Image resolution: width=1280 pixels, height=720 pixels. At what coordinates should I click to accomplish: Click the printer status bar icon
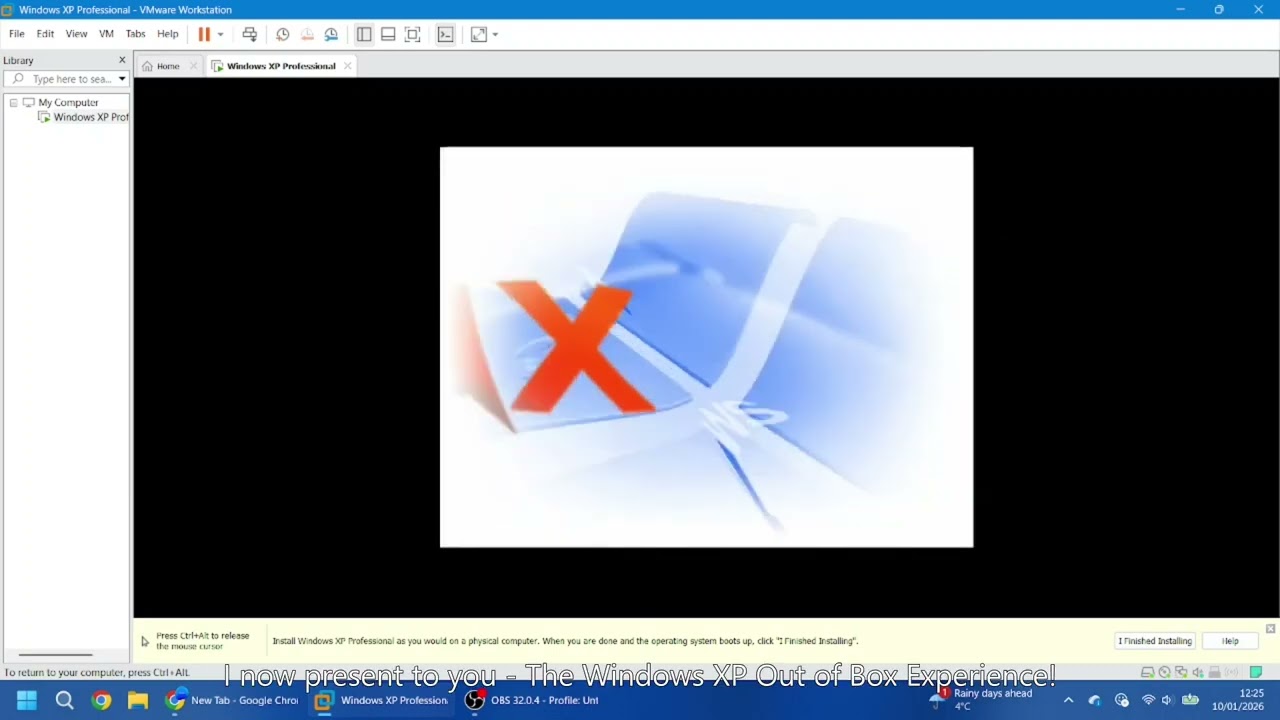pos(1215,672)
